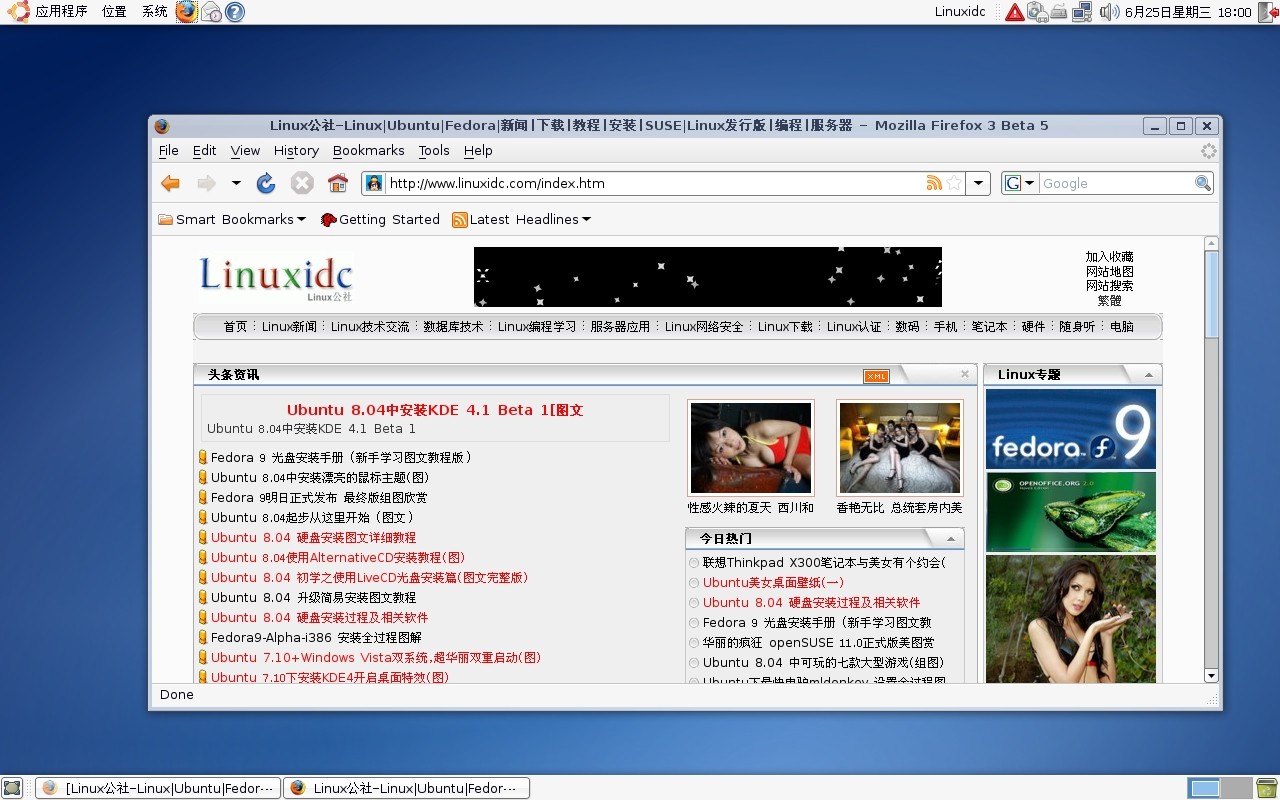Click the Back navigation arrow
Screen dimensions: 1280x800
pos(170,183)
